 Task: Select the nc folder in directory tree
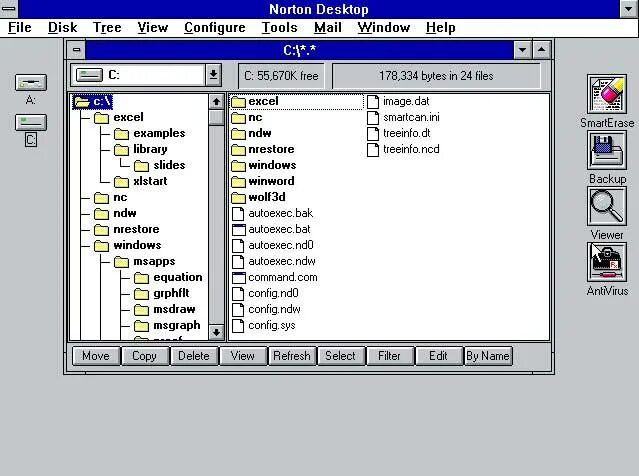pyautogui.click(x=120, y=198)
